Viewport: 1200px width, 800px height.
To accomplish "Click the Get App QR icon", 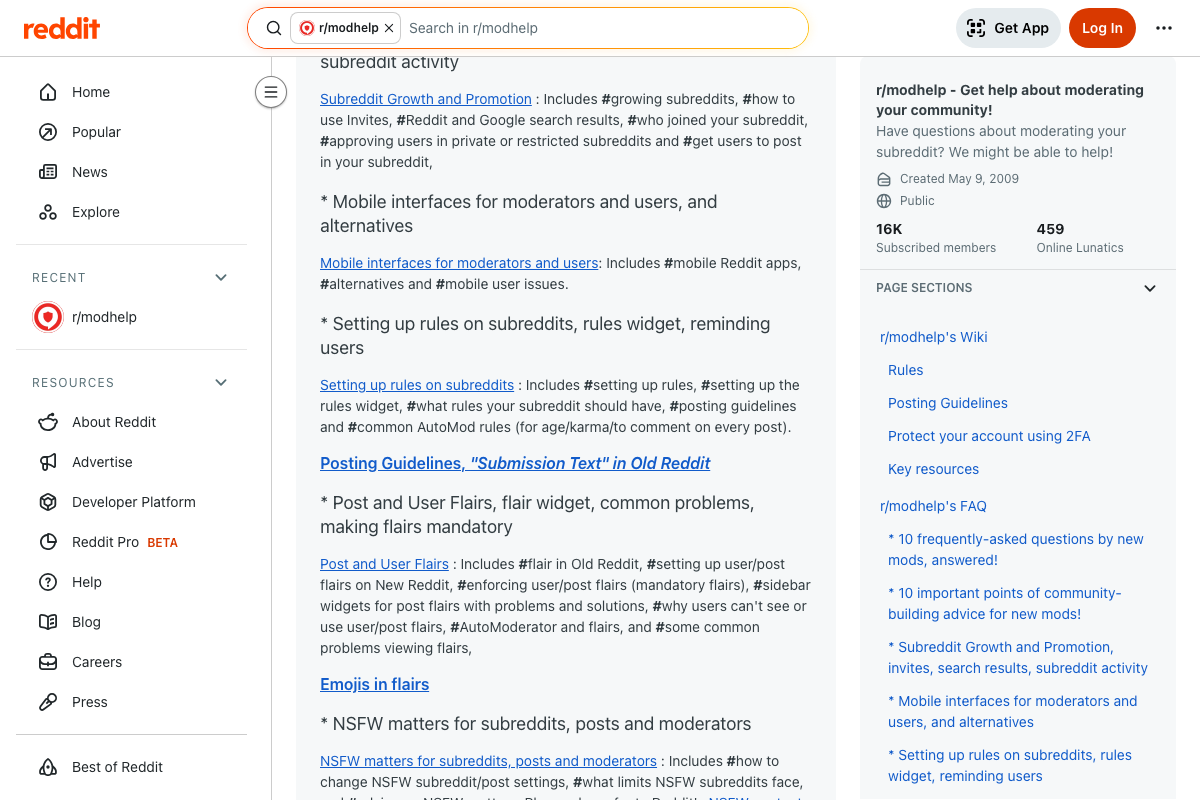I will coord(976,28).
